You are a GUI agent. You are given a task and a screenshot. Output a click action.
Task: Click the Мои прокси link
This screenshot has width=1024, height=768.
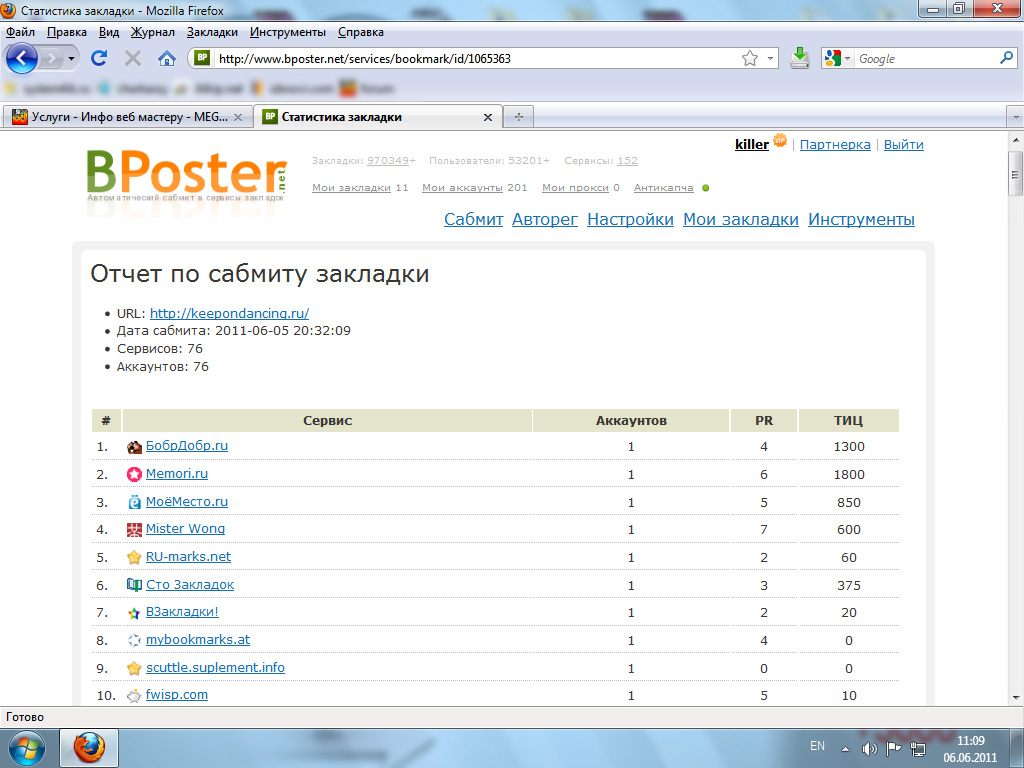point(575,187)
